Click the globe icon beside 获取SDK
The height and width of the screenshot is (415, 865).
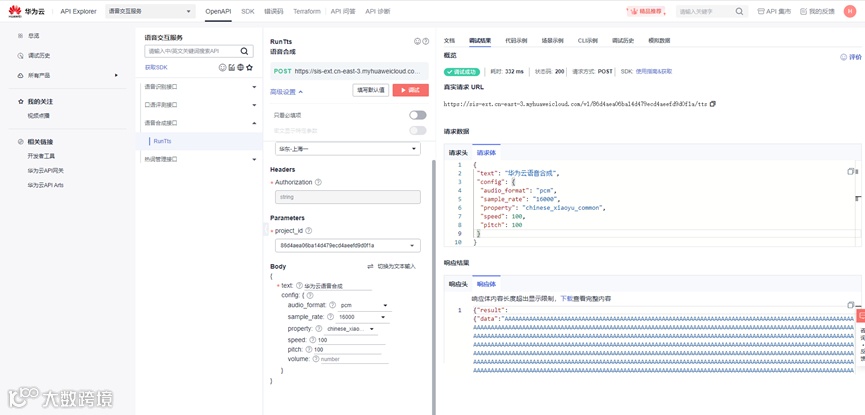click(x=241, y=67)
